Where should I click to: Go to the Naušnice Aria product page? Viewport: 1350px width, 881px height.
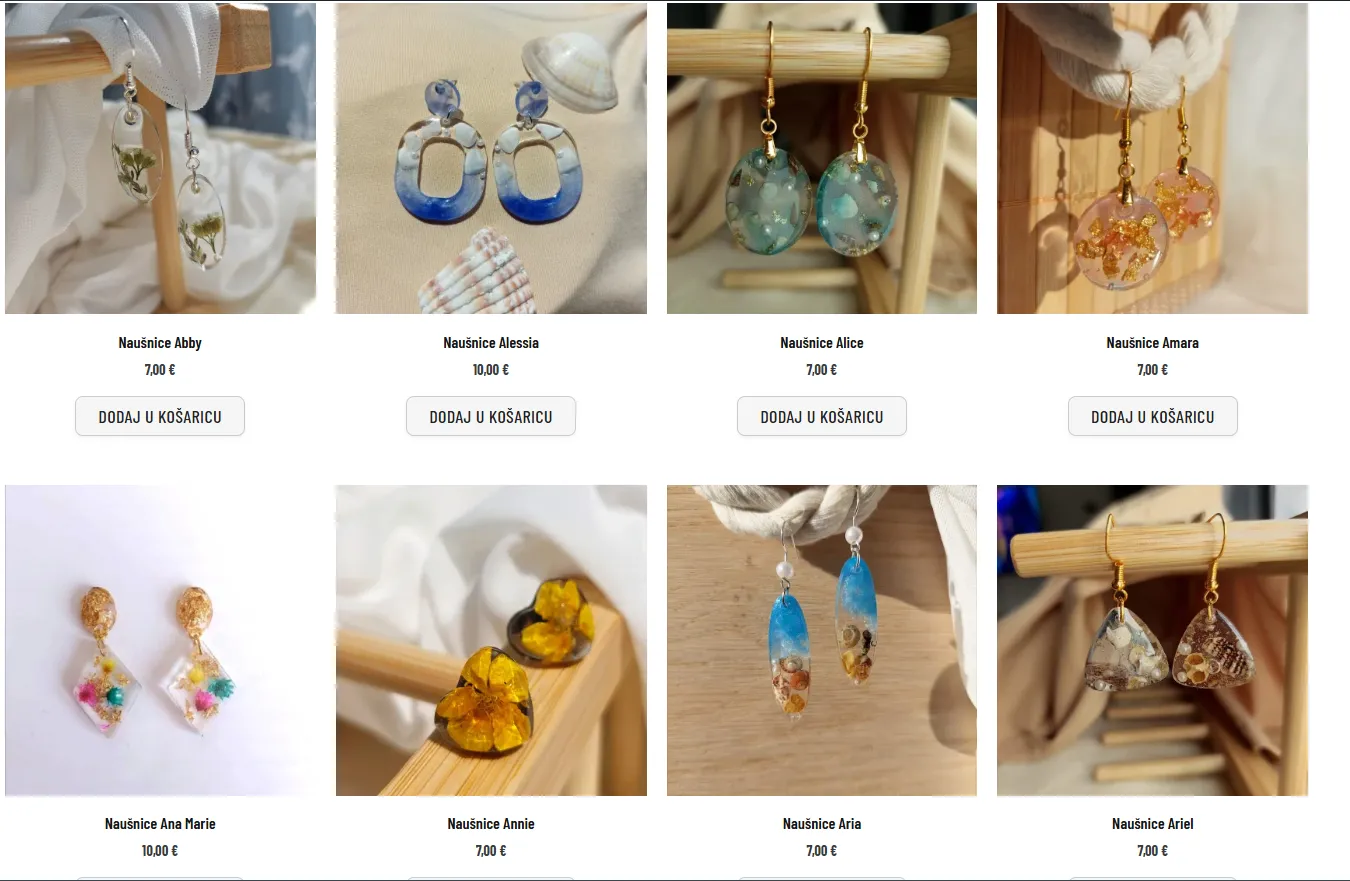click(822, 824)
